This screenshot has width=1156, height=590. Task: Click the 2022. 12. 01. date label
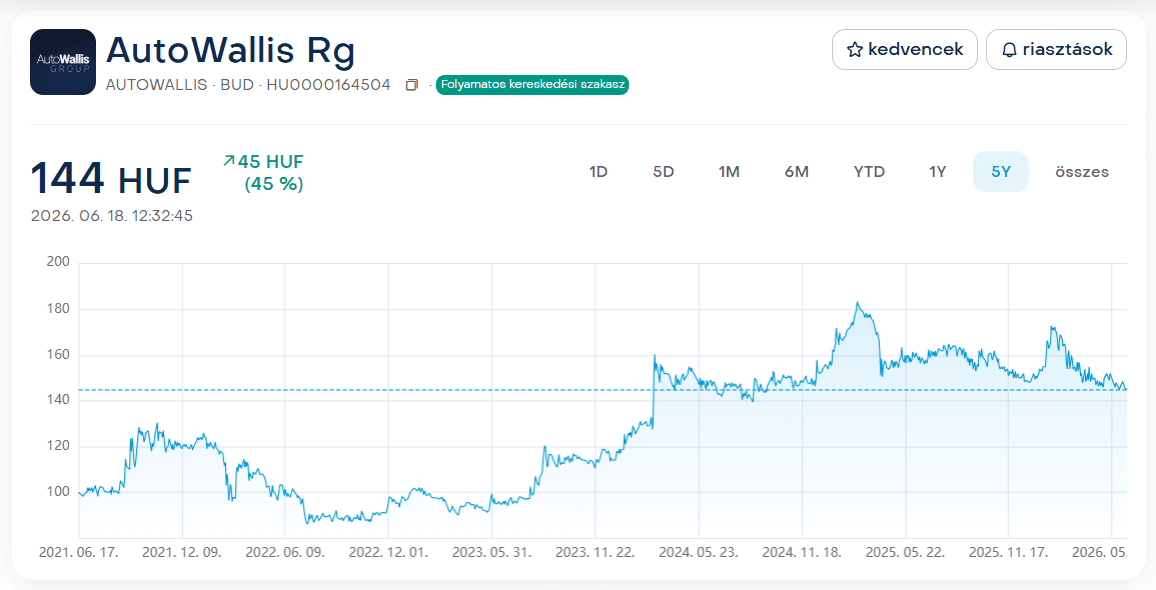(x=388, y=552)
